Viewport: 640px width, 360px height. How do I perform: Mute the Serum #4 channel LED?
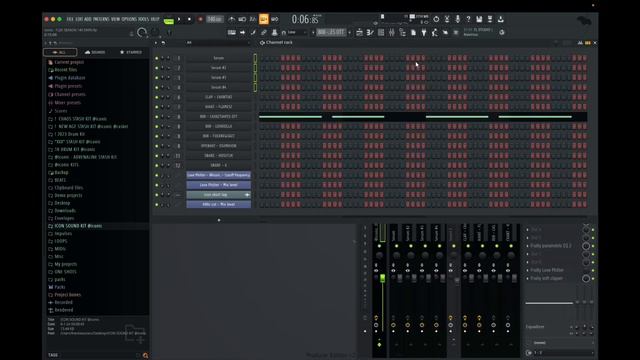[x=157, y=87]
